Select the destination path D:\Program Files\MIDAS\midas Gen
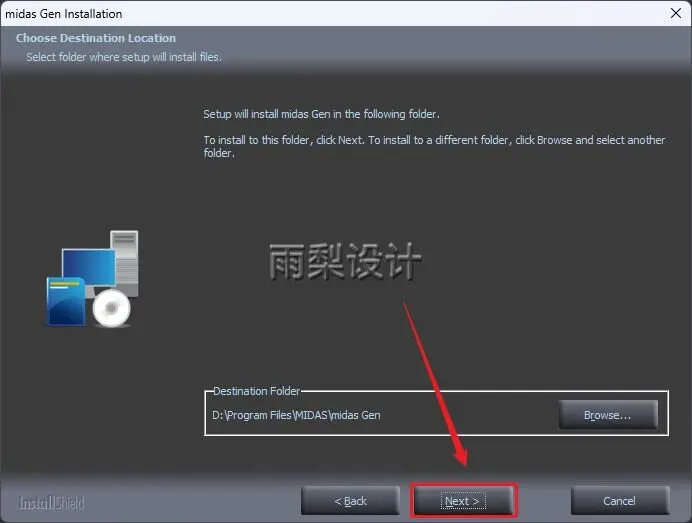692x523 pixels. tap(296, 415)
